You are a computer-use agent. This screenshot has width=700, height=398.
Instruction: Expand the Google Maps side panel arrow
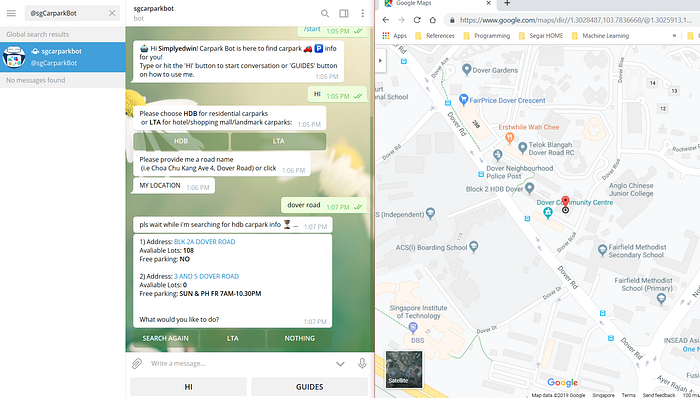pyautogui.click(x=380, y=61)
